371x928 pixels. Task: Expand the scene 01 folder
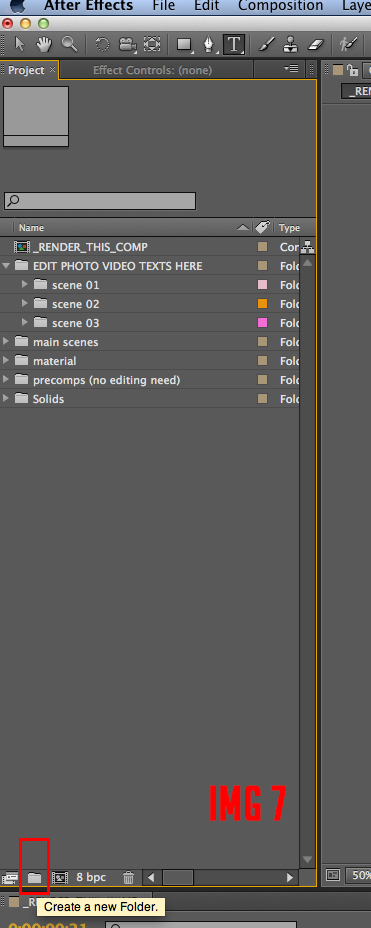[25, 285]
